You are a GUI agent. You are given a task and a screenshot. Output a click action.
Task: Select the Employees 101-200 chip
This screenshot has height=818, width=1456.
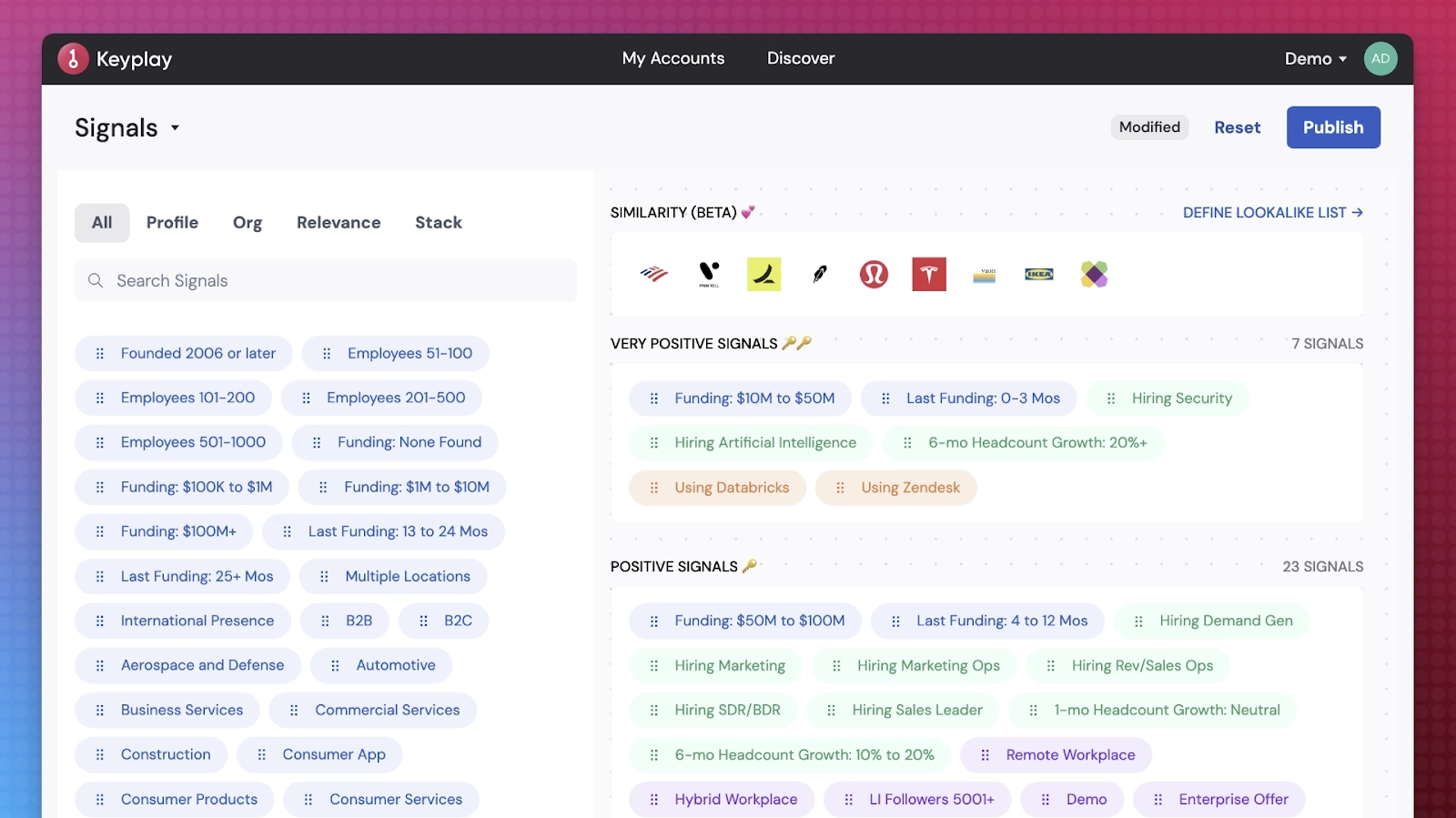(174, 398)
